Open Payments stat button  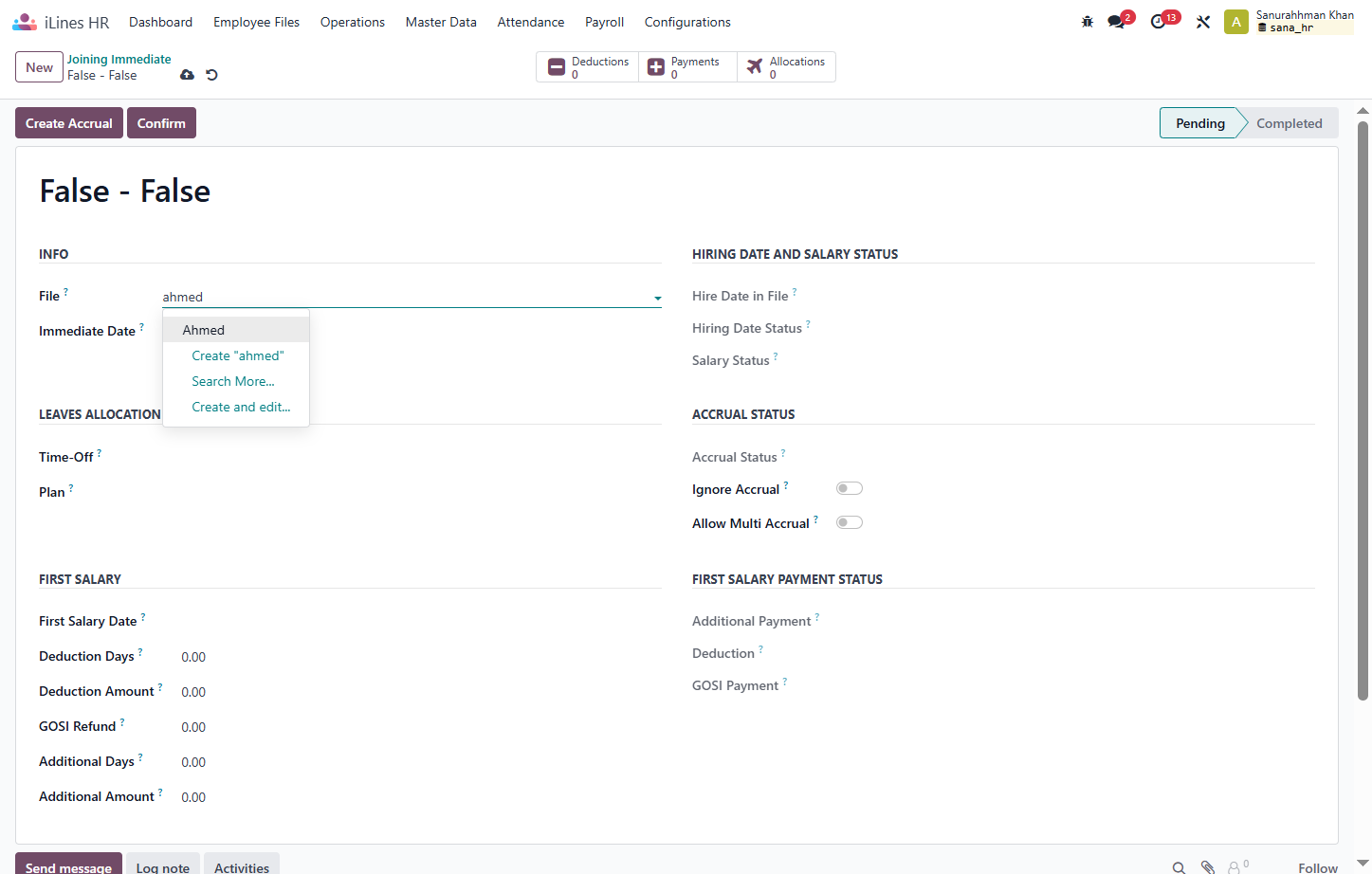point(687,67)
